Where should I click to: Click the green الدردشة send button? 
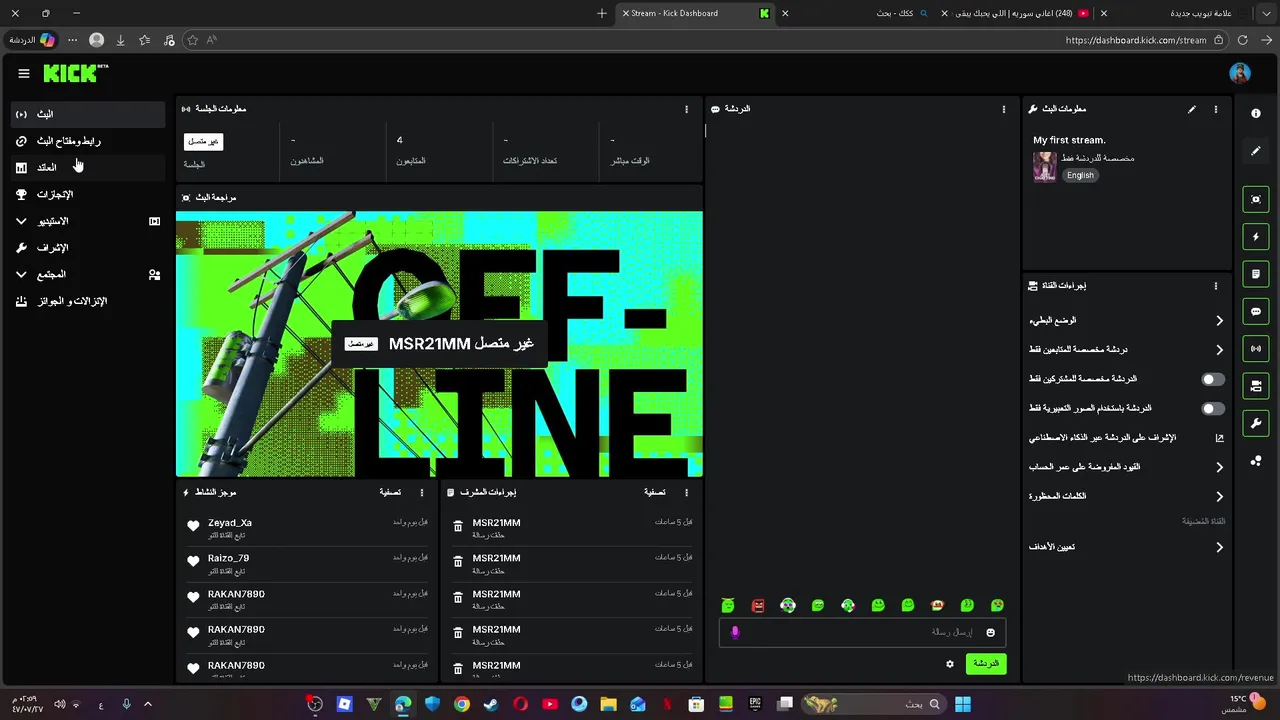coord(986,664)
